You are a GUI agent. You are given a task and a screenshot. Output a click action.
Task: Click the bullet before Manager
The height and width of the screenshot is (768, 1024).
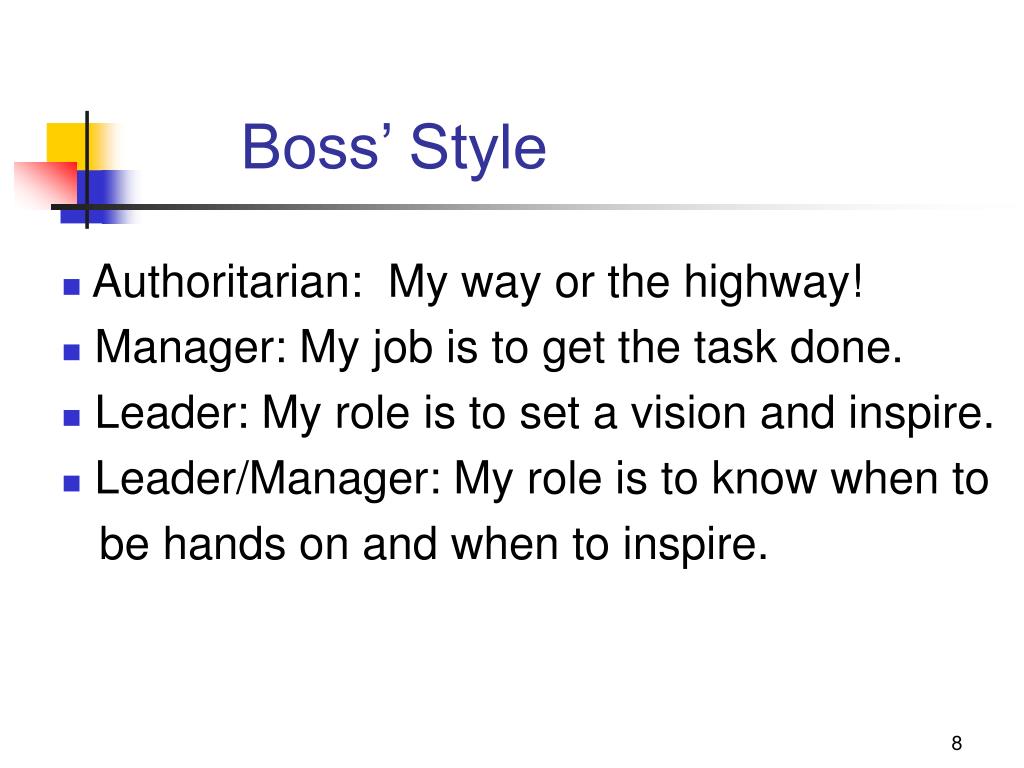[72, 352]
